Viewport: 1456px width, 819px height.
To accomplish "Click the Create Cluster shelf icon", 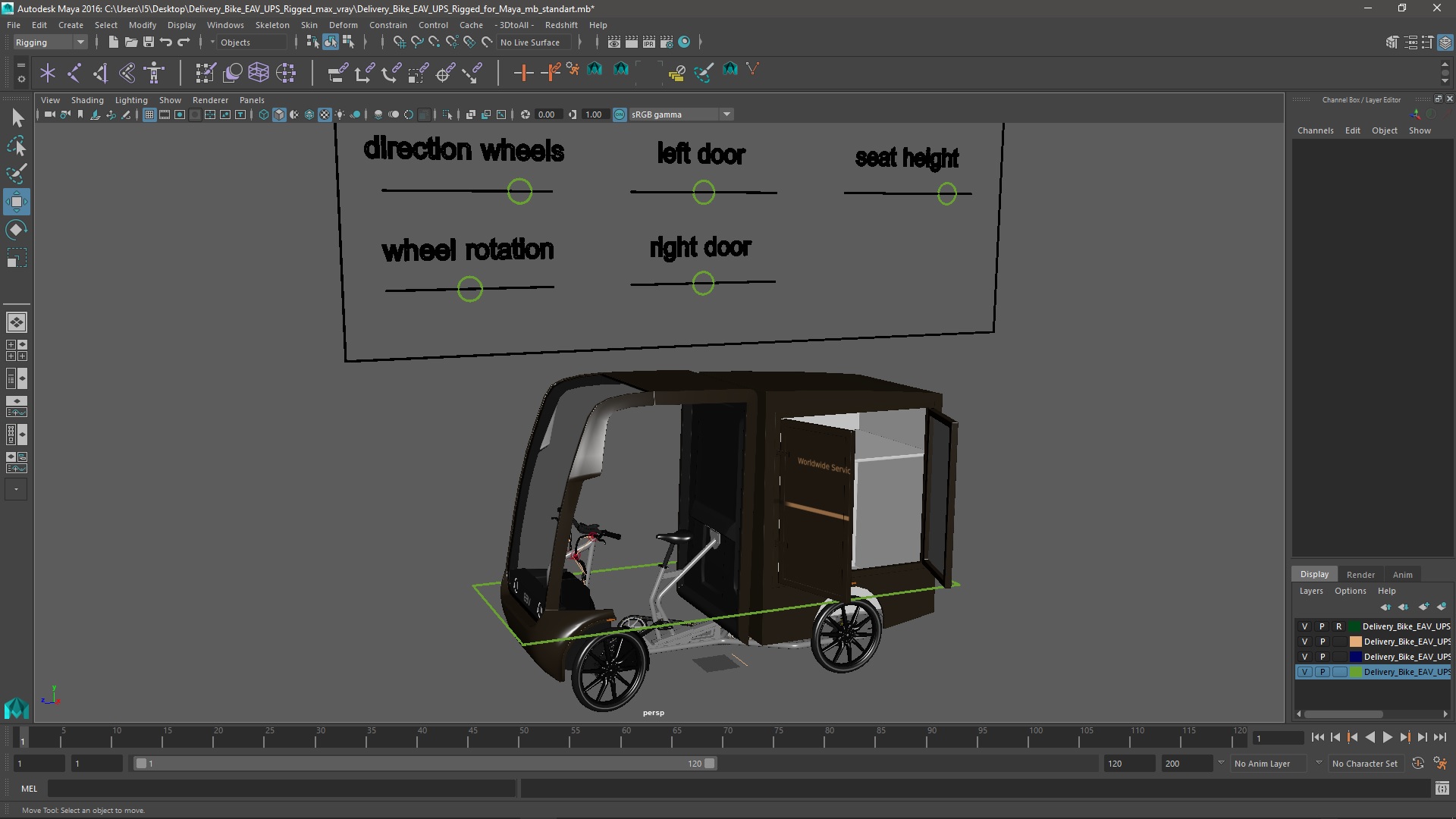I will click(286, 73).
